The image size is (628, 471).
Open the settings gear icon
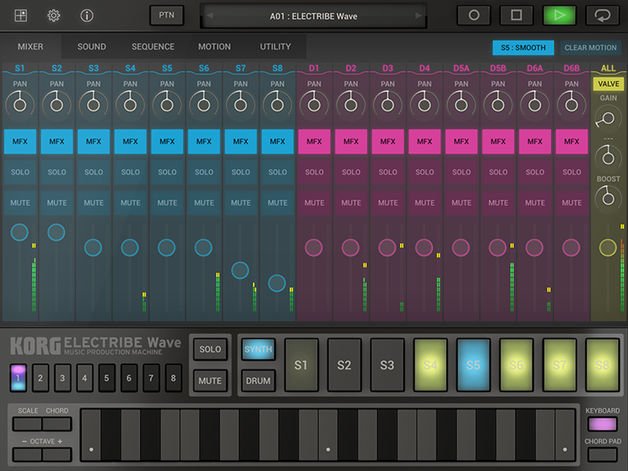(x=54, y=16)
